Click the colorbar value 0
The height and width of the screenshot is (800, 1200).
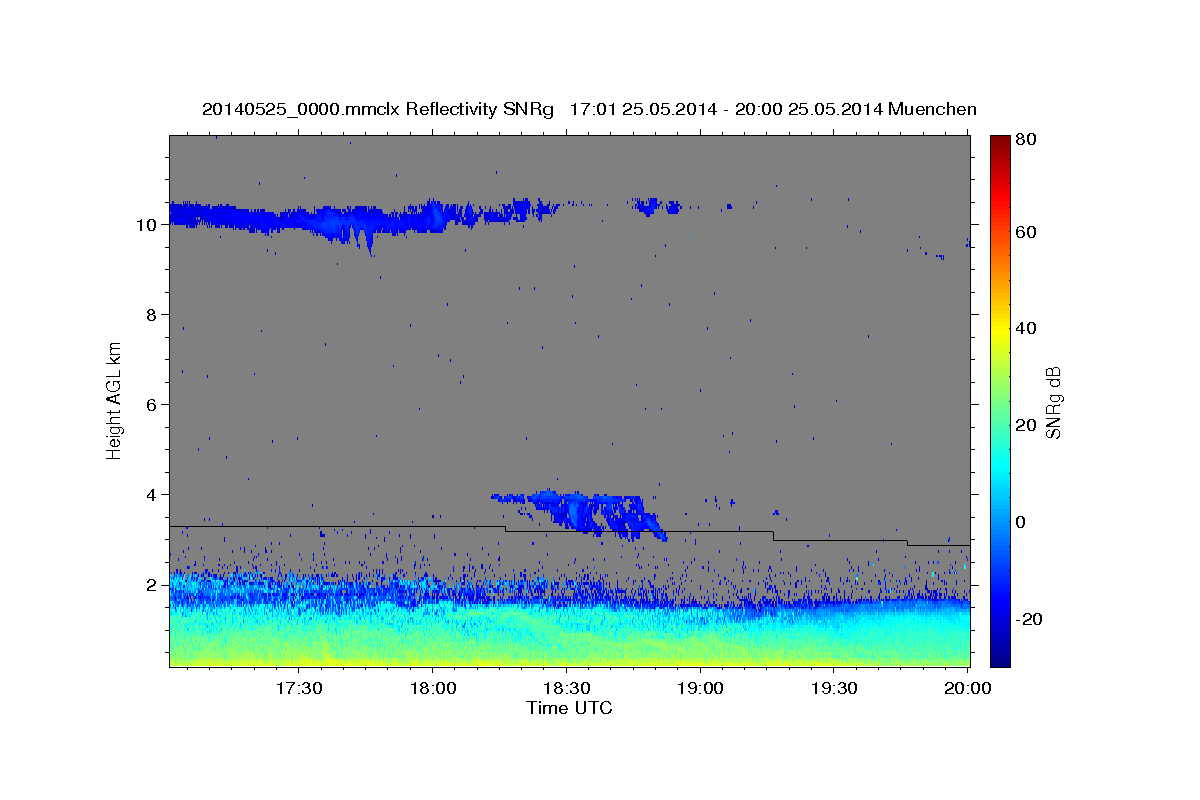coord(1021,522)
